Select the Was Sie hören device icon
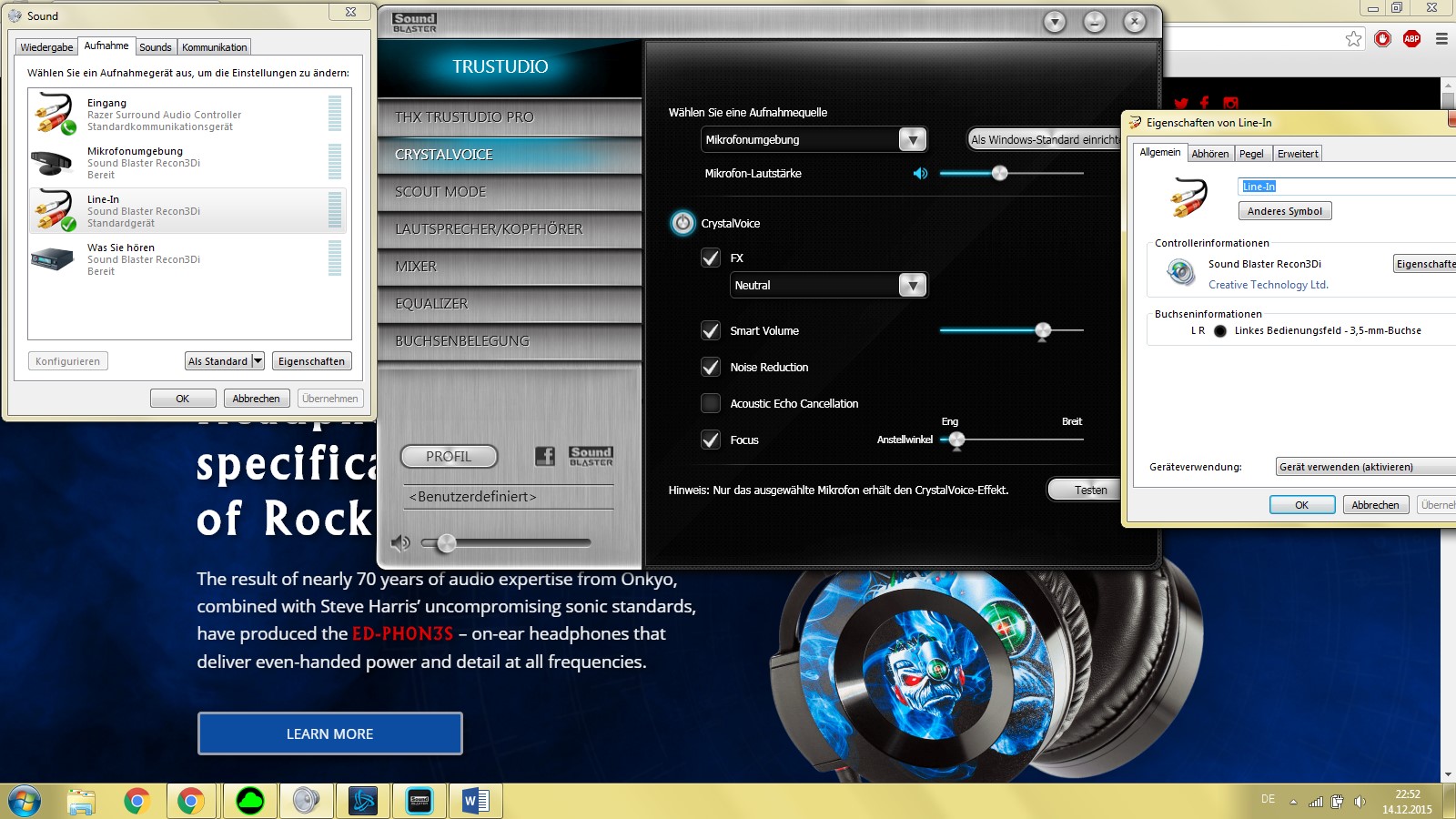The image size is (1456, 819). pos(52,259)
